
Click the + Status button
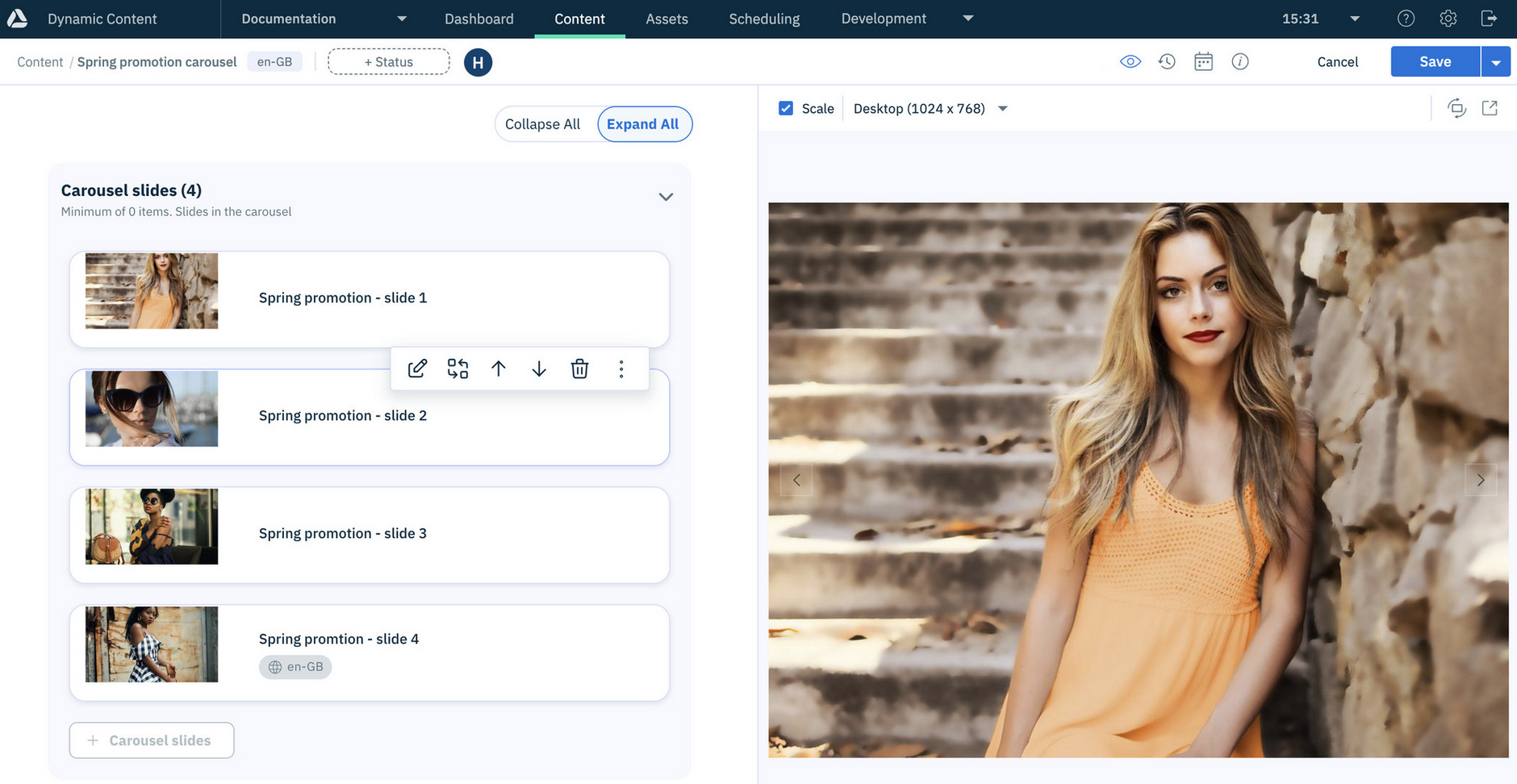point(388,62)
